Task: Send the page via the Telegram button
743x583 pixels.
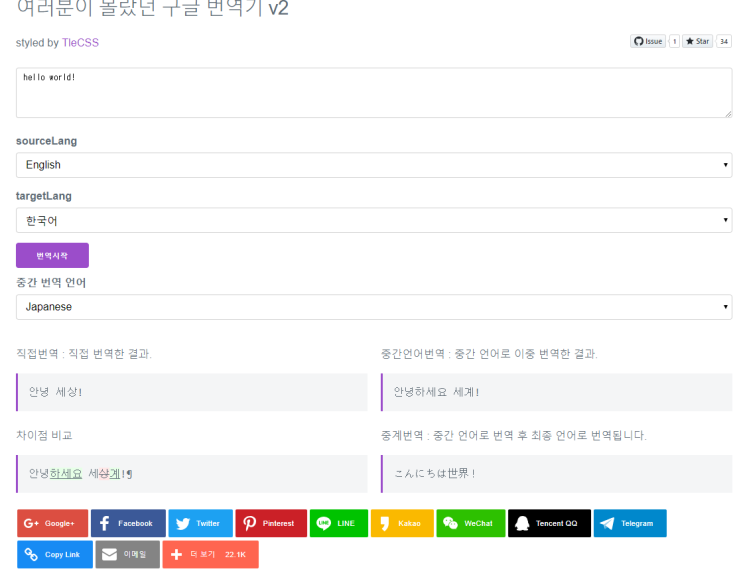Action: 630,523
